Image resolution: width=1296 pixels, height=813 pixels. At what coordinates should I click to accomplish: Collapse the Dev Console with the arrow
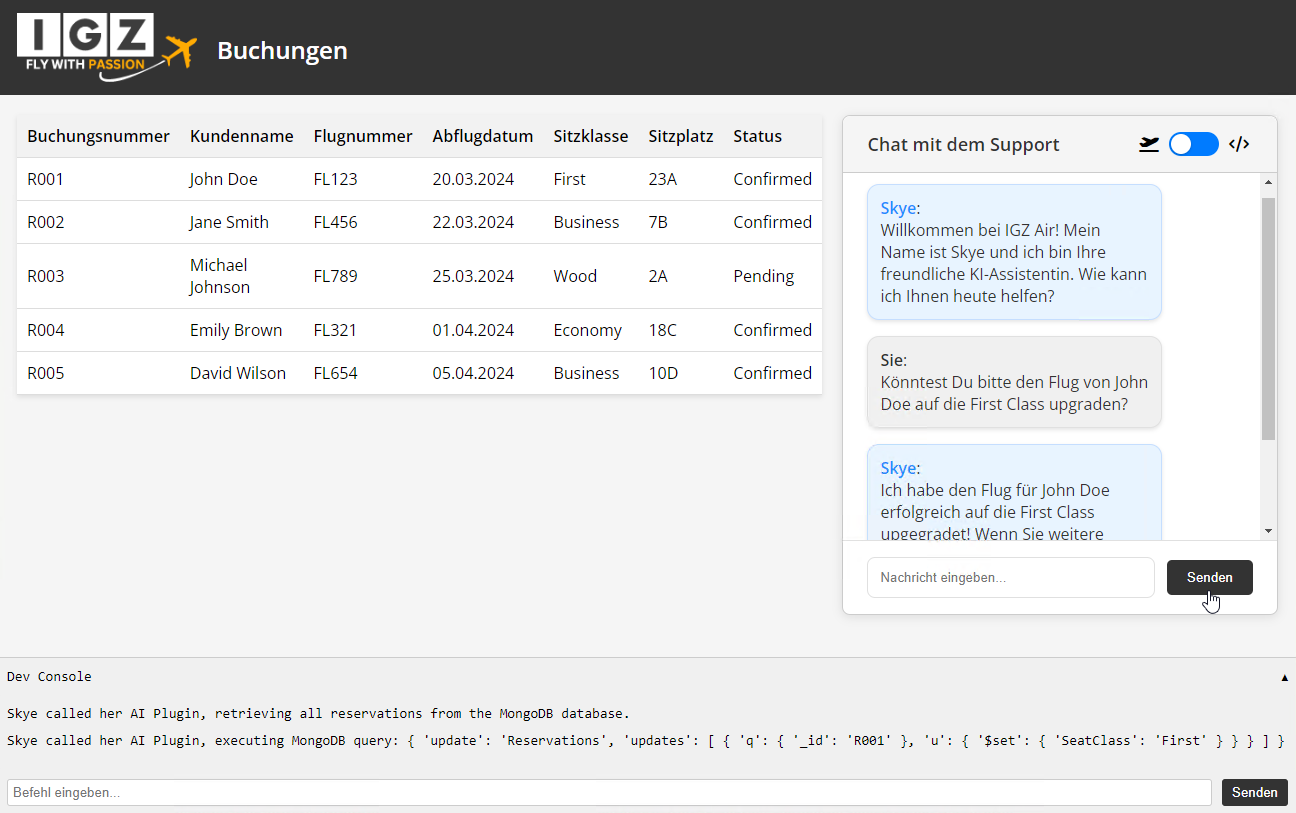[1284, 677]
